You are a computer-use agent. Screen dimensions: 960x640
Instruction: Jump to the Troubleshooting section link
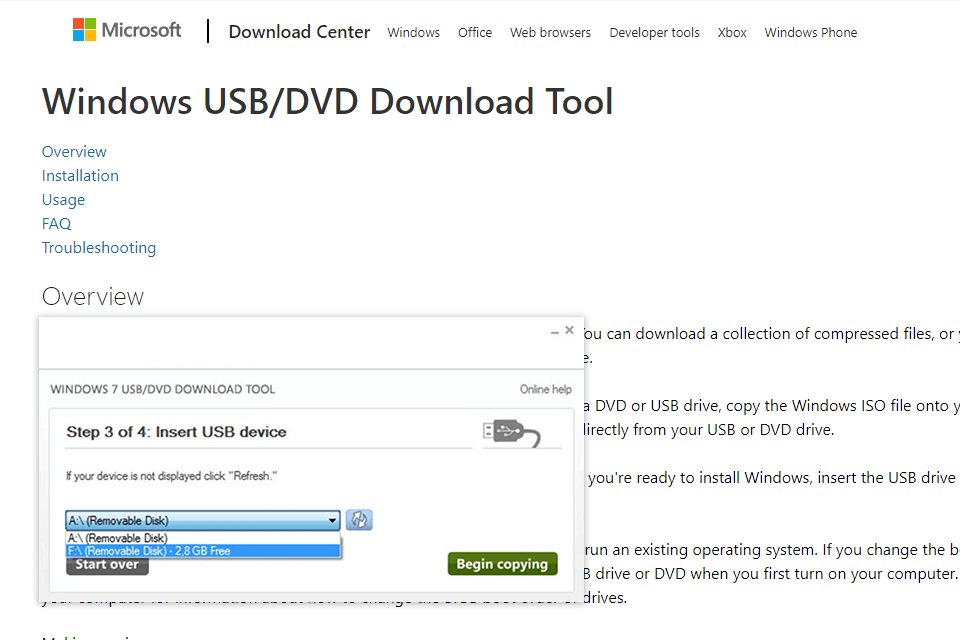click(x=99, y=247)
